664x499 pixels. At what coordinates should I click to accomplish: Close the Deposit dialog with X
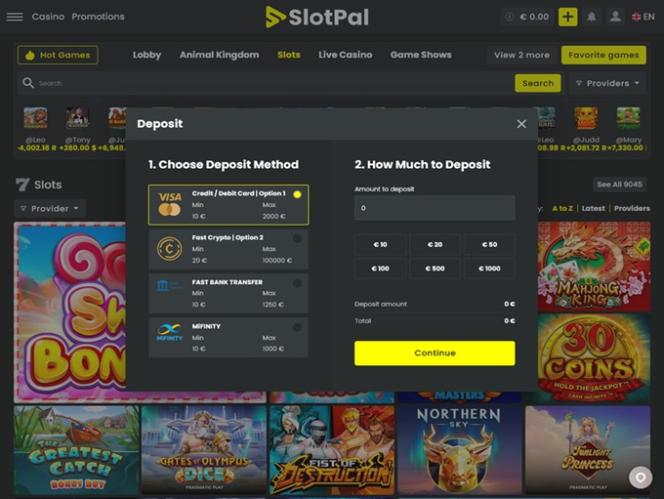point(521,124)
